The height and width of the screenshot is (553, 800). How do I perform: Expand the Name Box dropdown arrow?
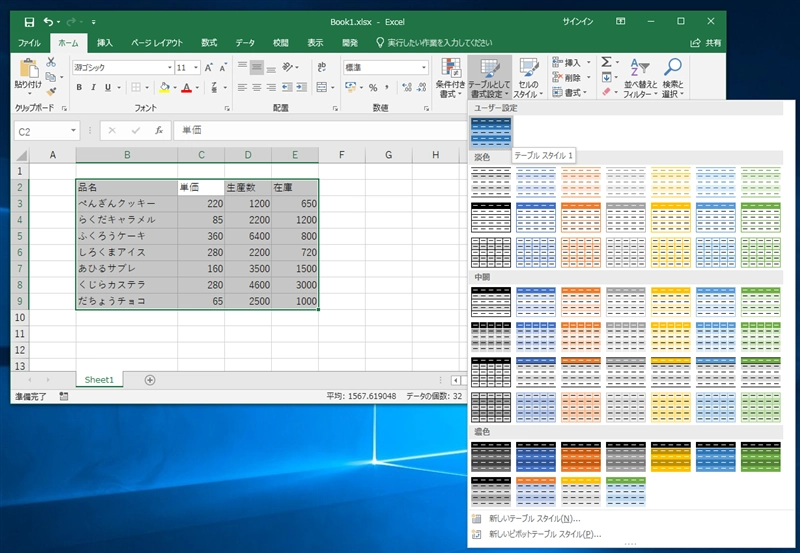click(73, 131)
